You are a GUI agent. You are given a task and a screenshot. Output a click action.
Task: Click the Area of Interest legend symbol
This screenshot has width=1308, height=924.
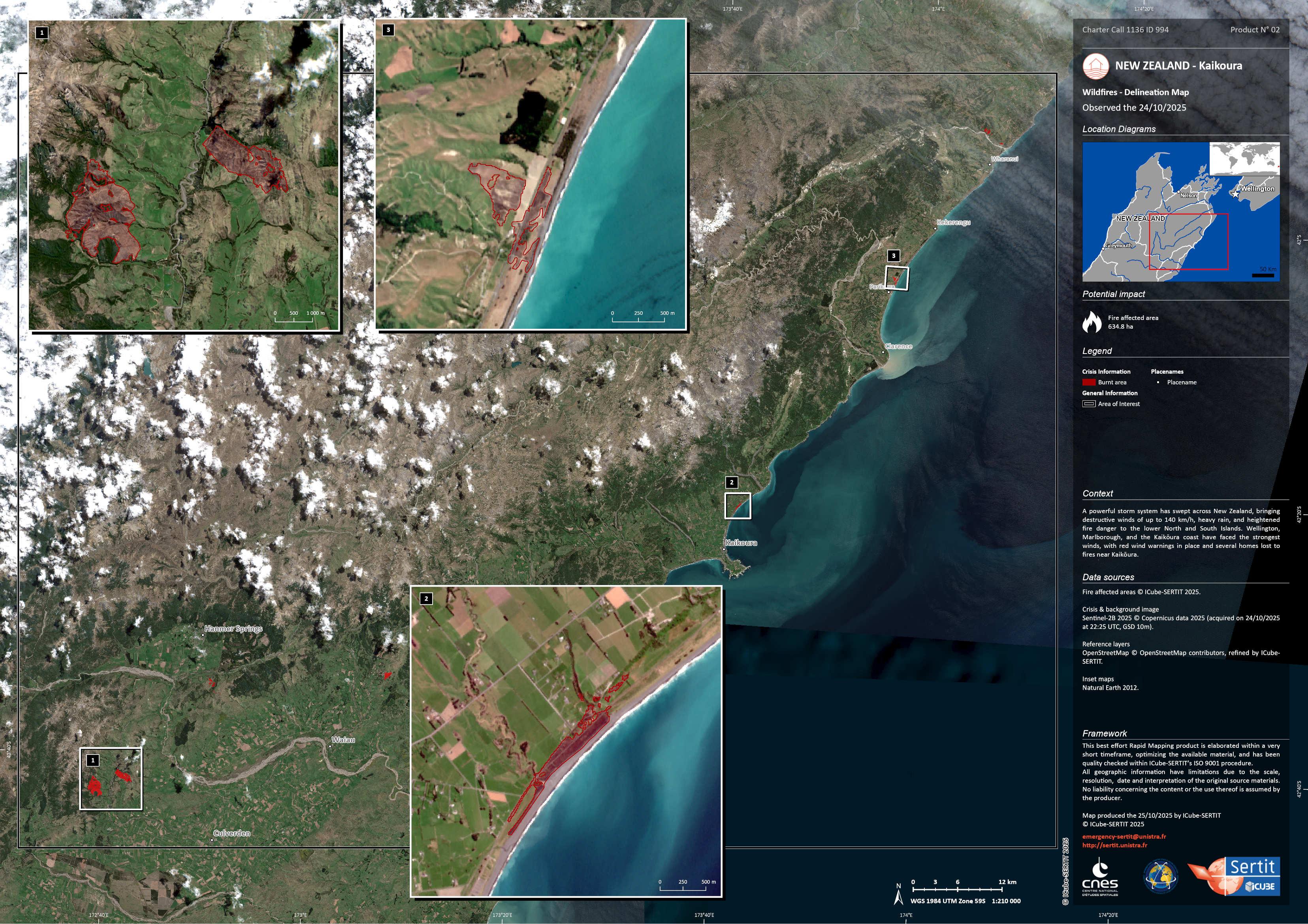[x=1089, y=404]
